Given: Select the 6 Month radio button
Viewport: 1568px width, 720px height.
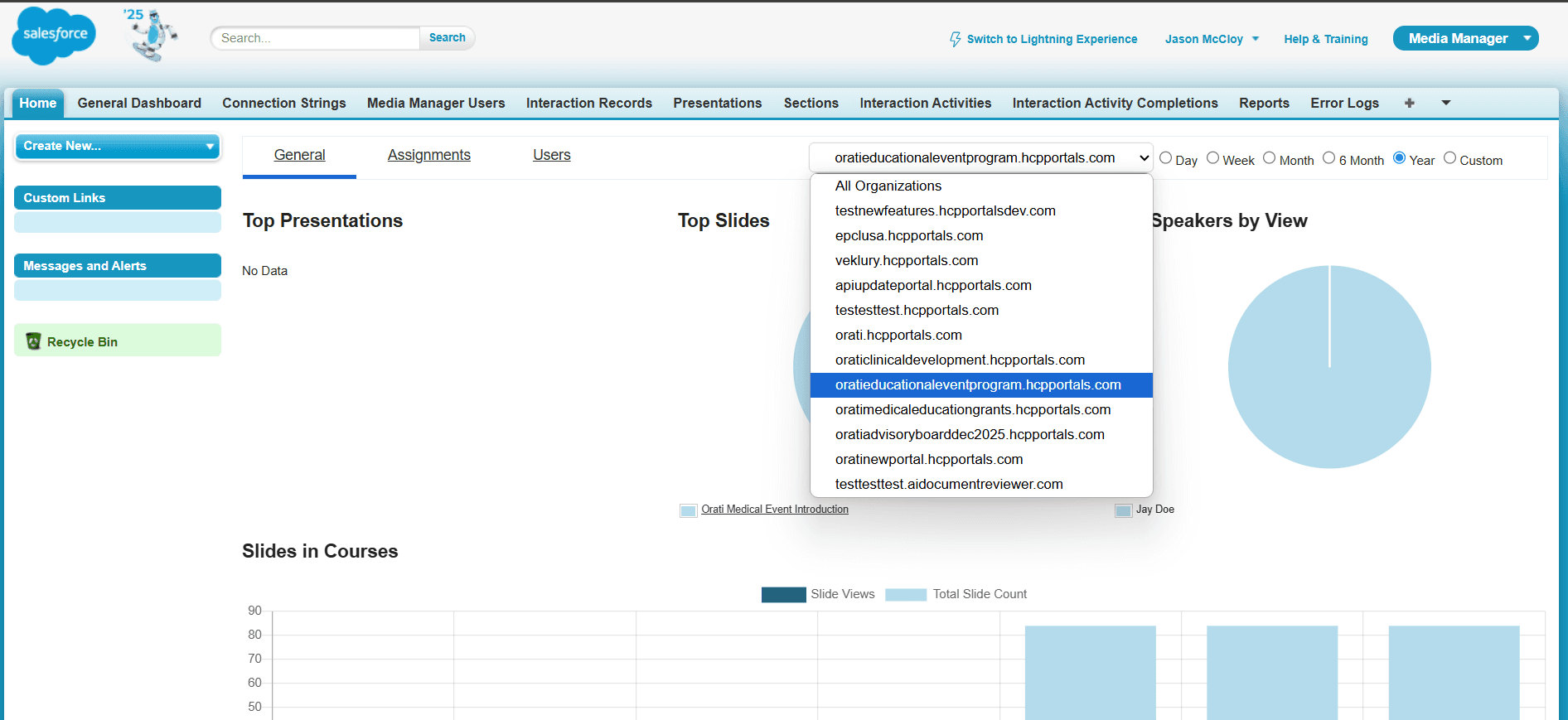Looking at the screenshot, I should (1328, 157).
